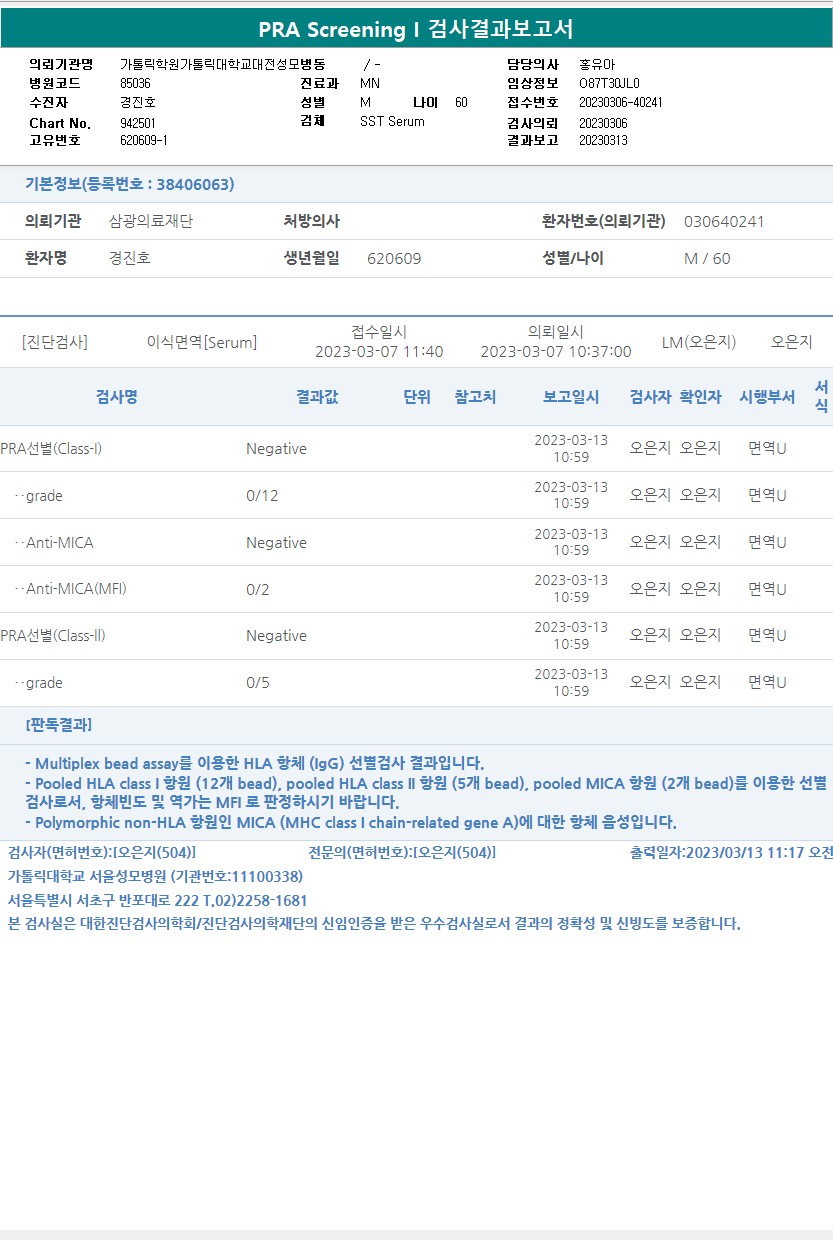Image resolution: width=833 pixels, height=1240 pixels.
Task: Select the 'Multiplex bead assay' interpretation line
Action: (254, 763)
